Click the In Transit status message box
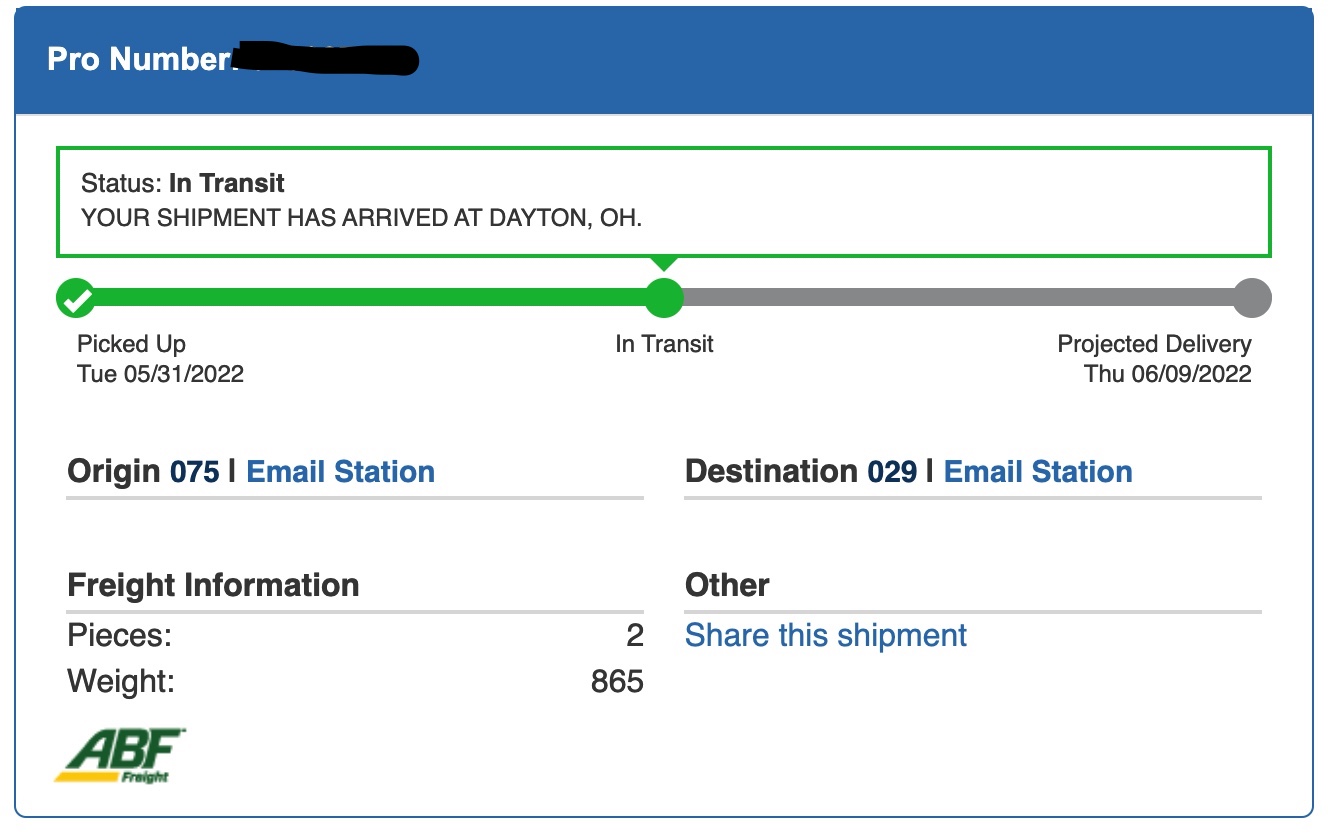Image resolution: width=1328 pixels, height=834 pixels. [664, 201]
